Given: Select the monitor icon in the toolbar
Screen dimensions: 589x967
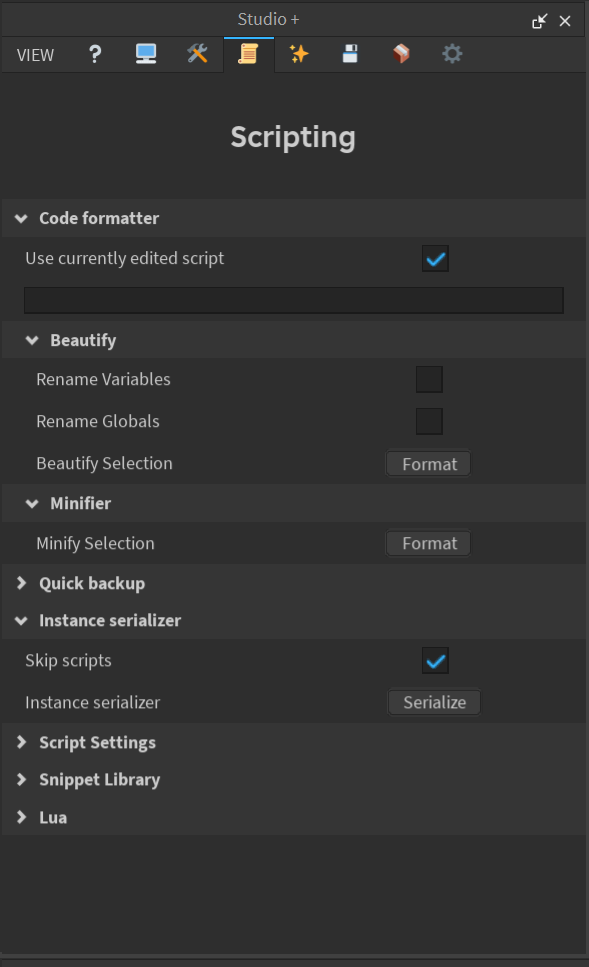Looking at the screenshot, I should tap(146, 55).
